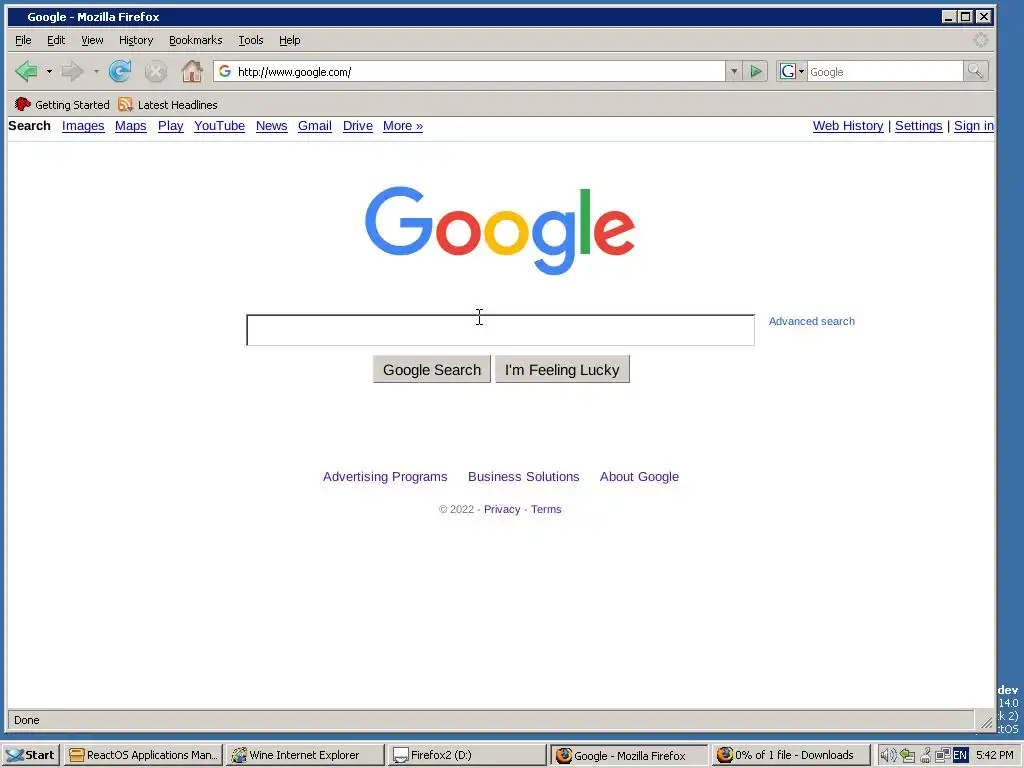The image size is (1024, 768).
Task: Open the Start menu
Action: (31, 755)
